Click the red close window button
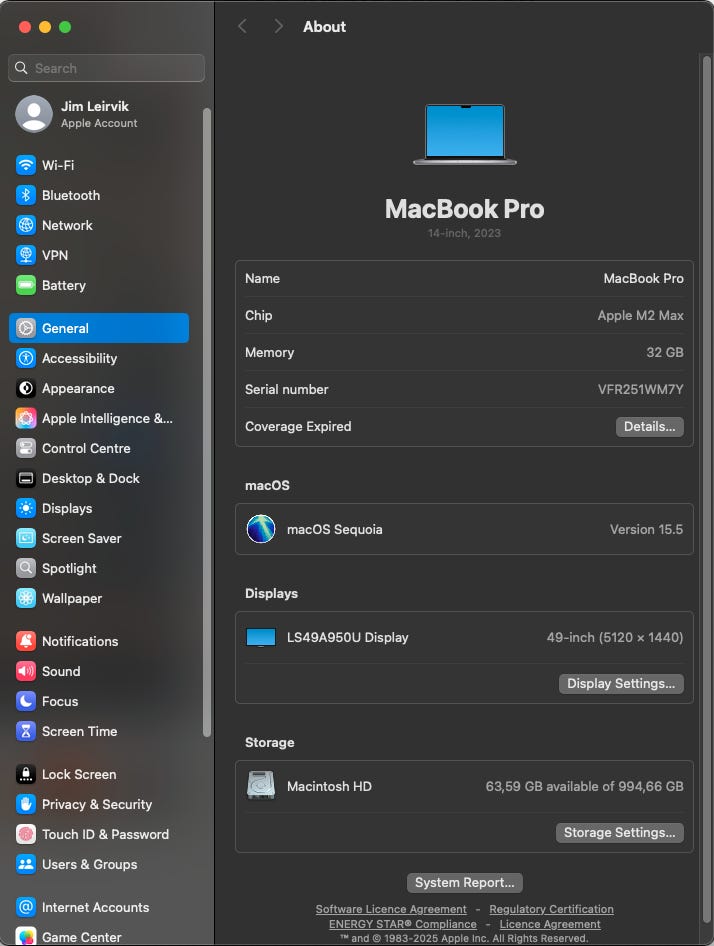Image resolution: width=714 pixels, height=946 pixels. [25, 27]
